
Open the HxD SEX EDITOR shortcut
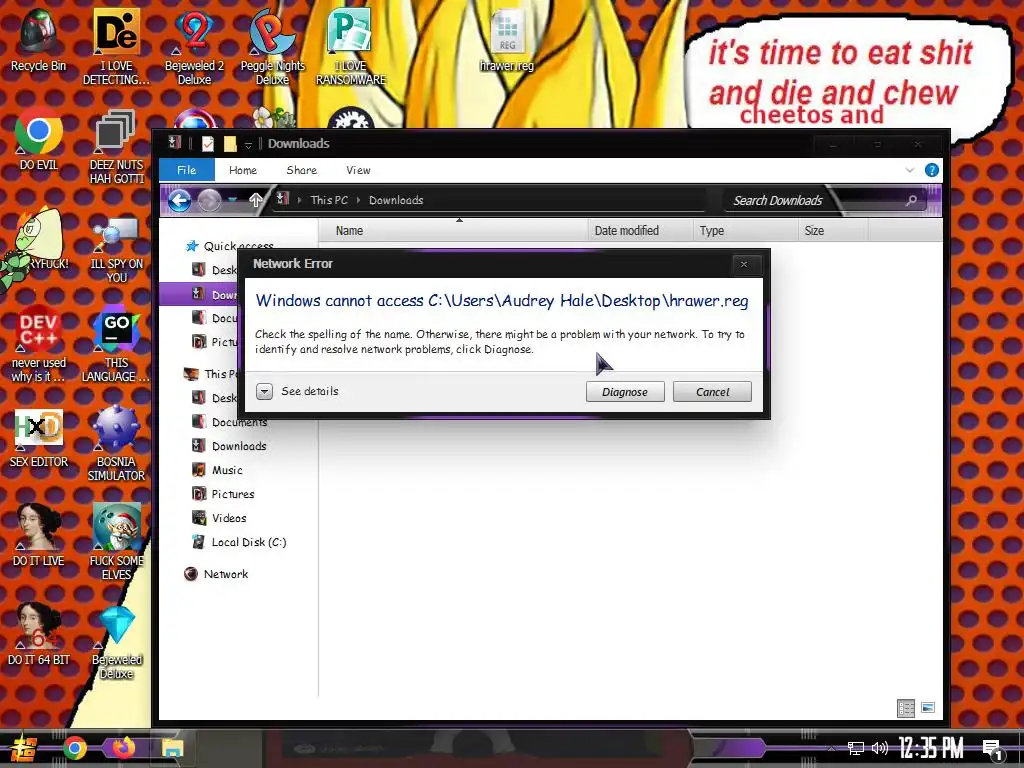39,438
